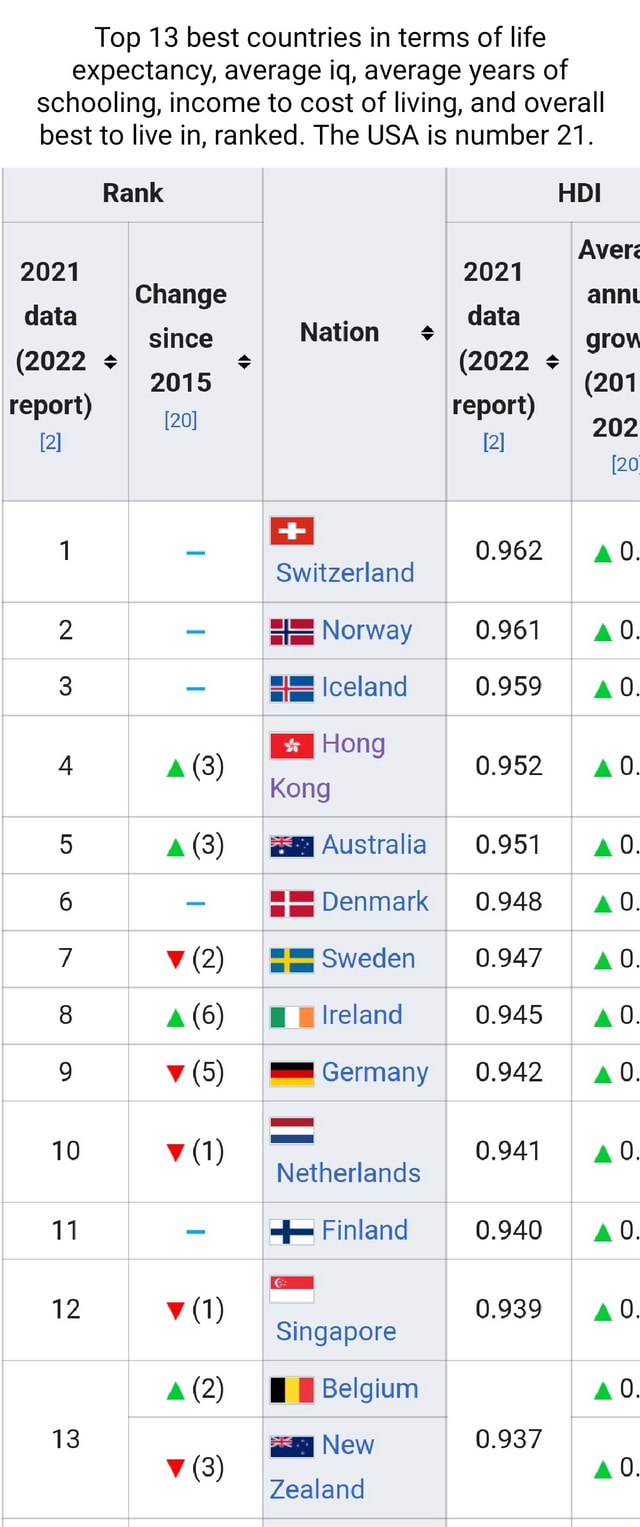
Task: Click the Hong Kong flag icon
Action: coord(291,744)
